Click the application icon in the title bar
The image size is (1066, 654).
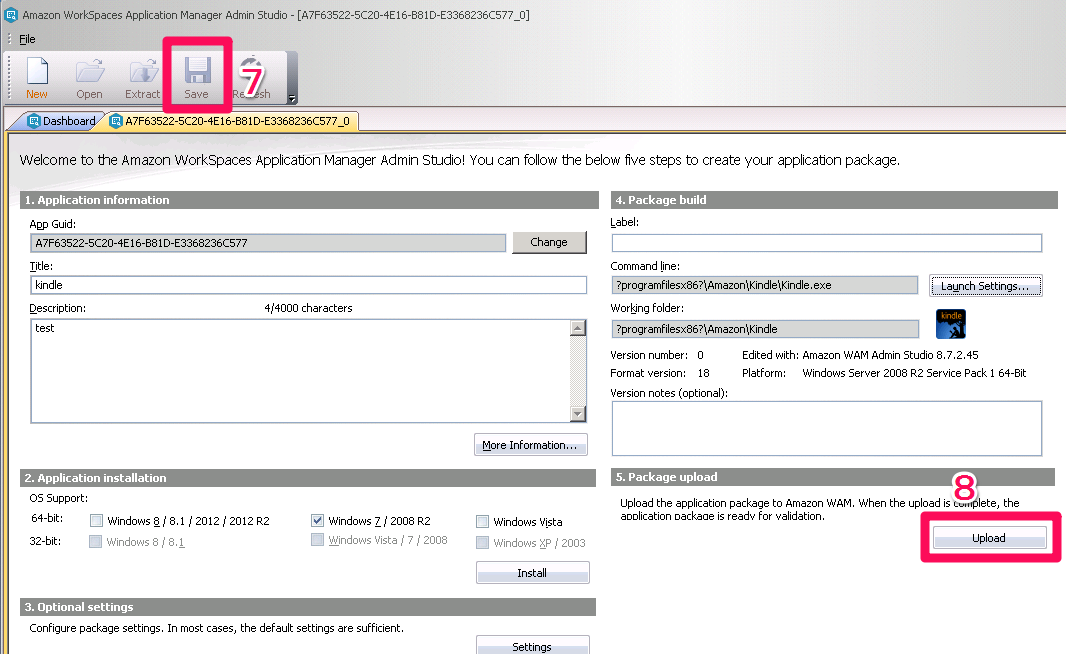pos(11,14)
